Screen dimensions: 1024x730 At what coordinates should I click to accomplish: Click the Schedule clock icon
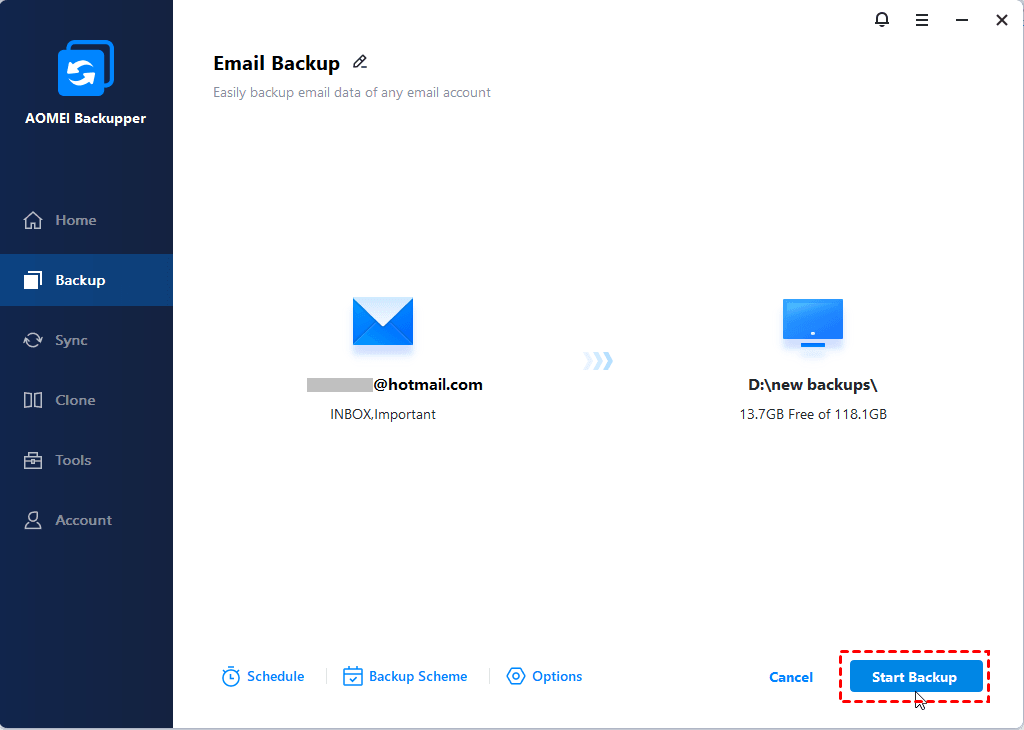pos(231,676)
